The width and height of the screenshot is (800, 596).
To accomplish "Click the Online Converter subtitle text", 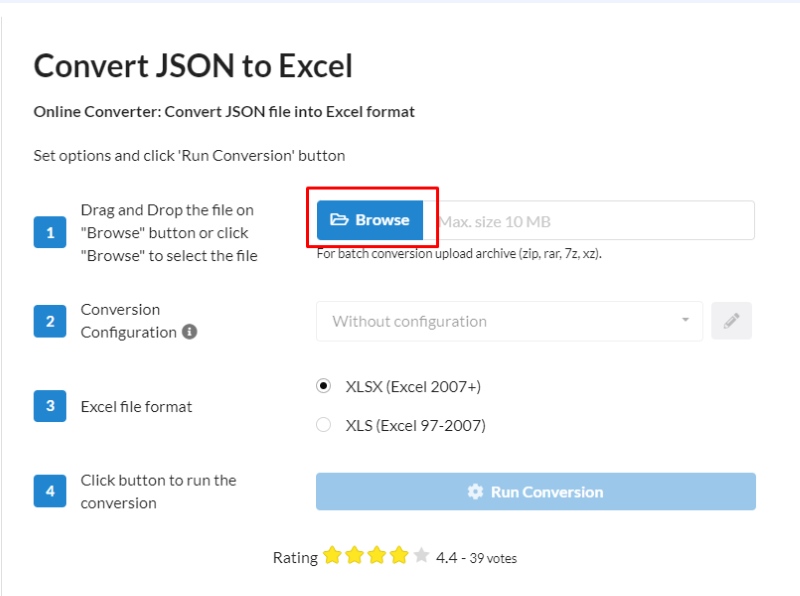I will (x=224, y=112).
